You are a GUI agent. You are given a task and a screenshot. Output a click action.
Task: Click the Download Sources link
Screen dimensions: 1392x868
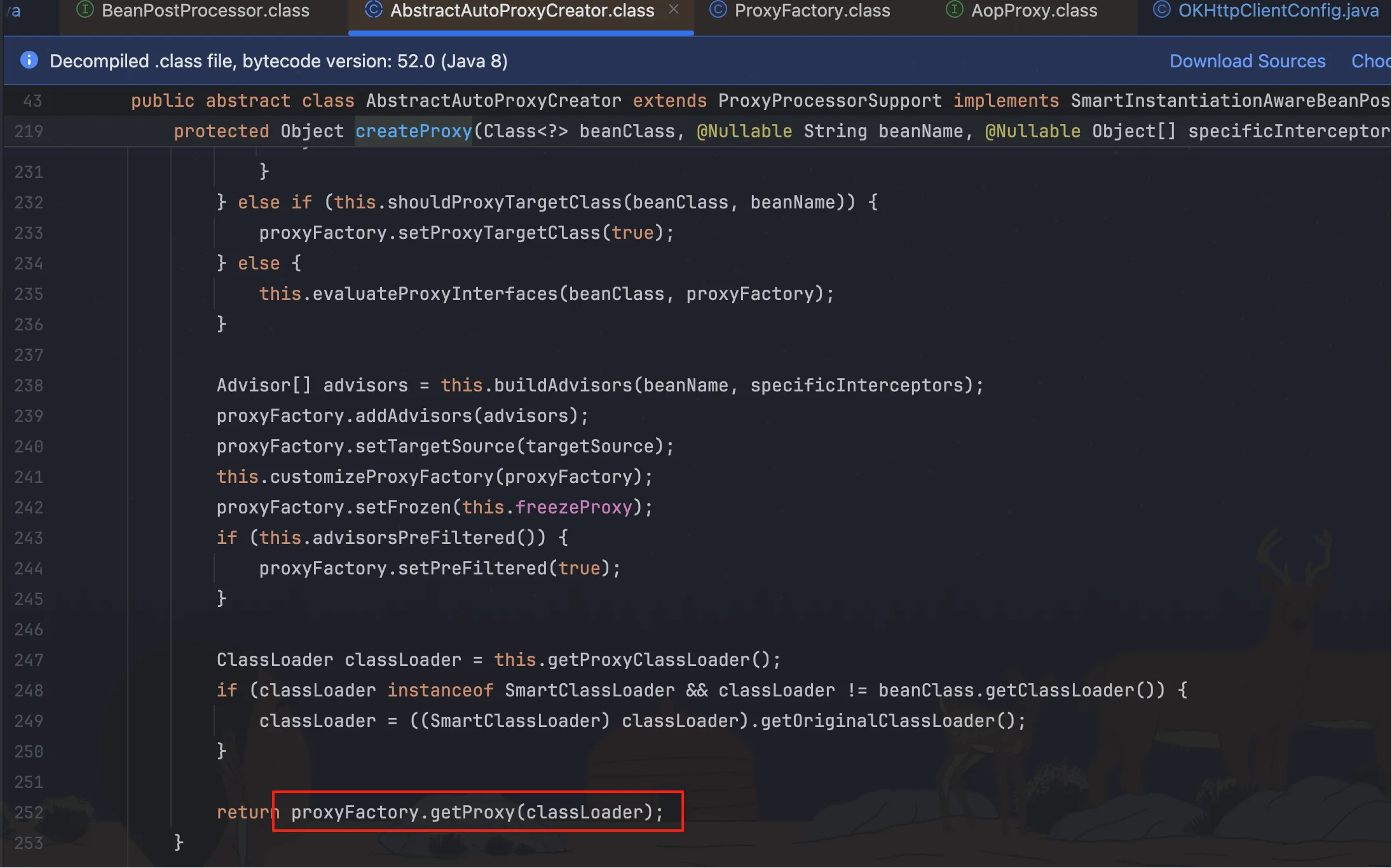click(x=1247, y=61)
